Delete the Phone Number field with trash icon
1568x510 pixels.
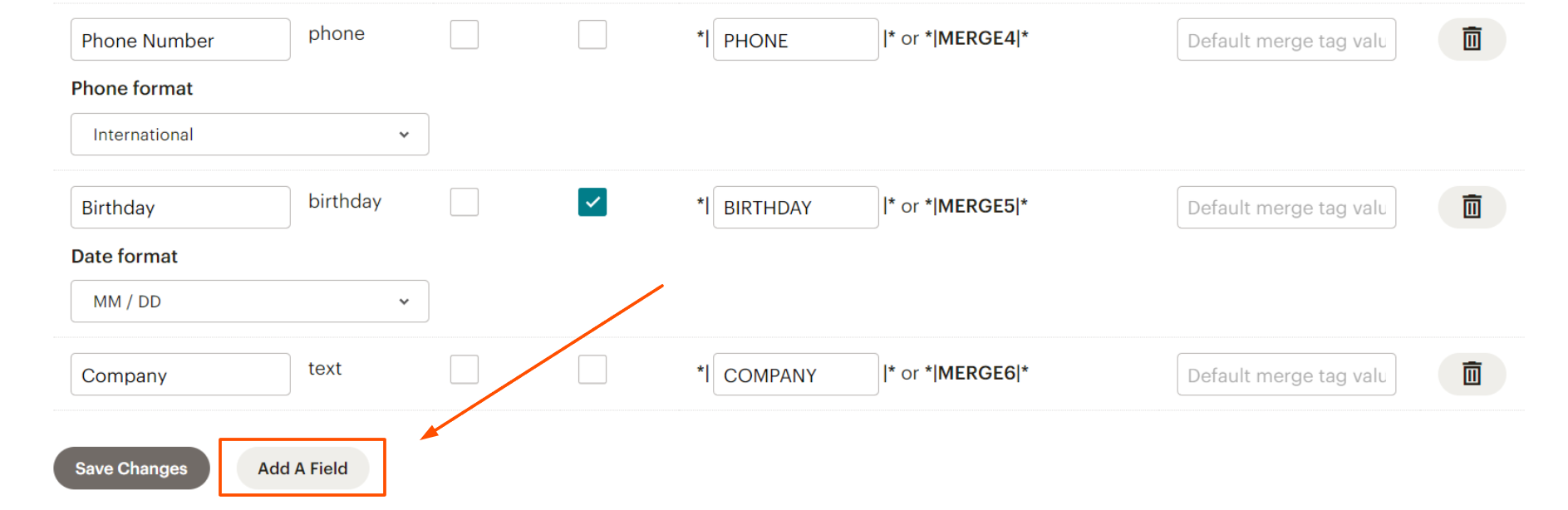click(x=1471, y=39)
